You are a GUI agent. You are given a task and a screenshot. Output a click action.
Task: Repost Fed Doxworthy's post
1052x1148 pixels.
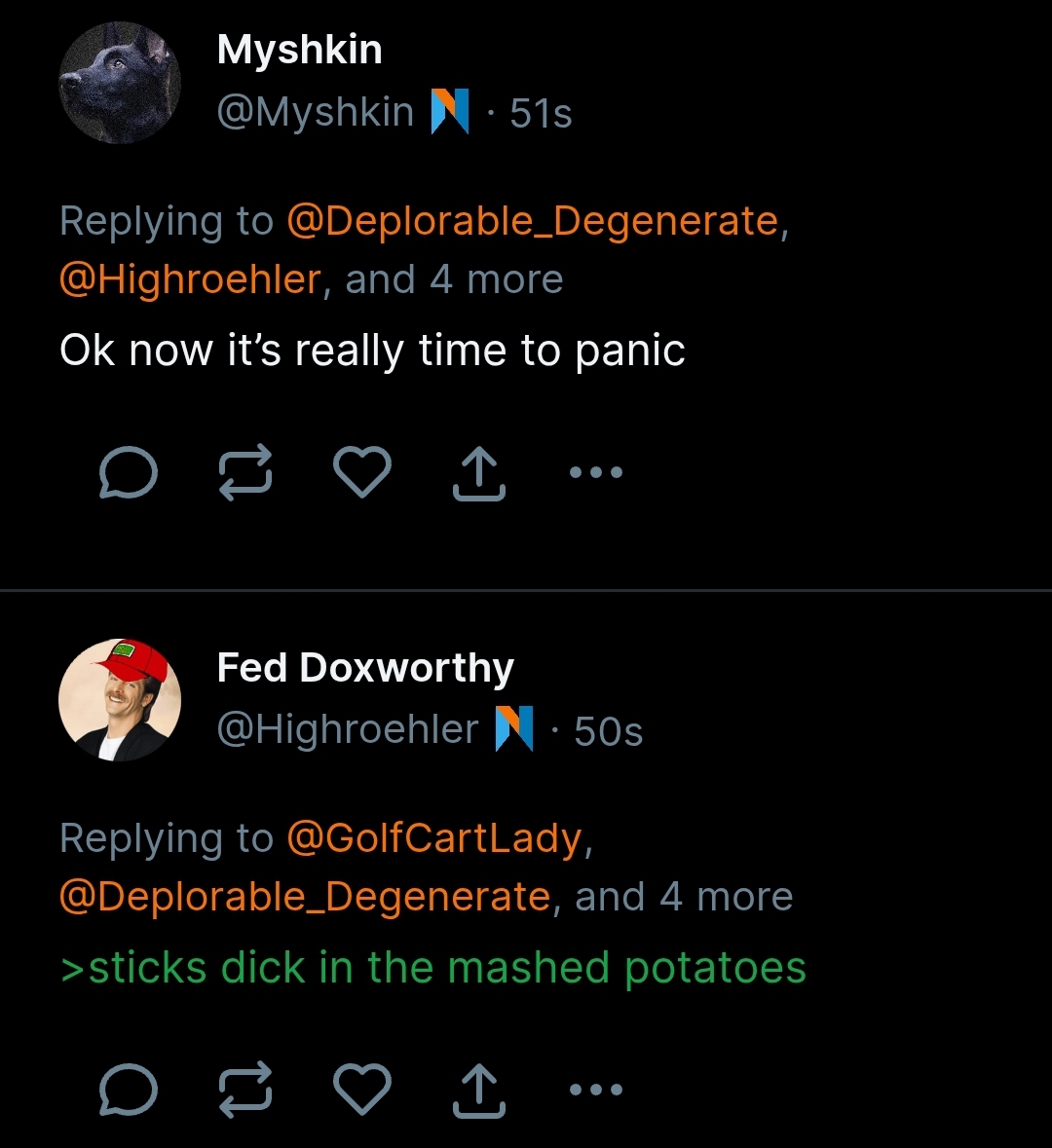point(245,1090)
